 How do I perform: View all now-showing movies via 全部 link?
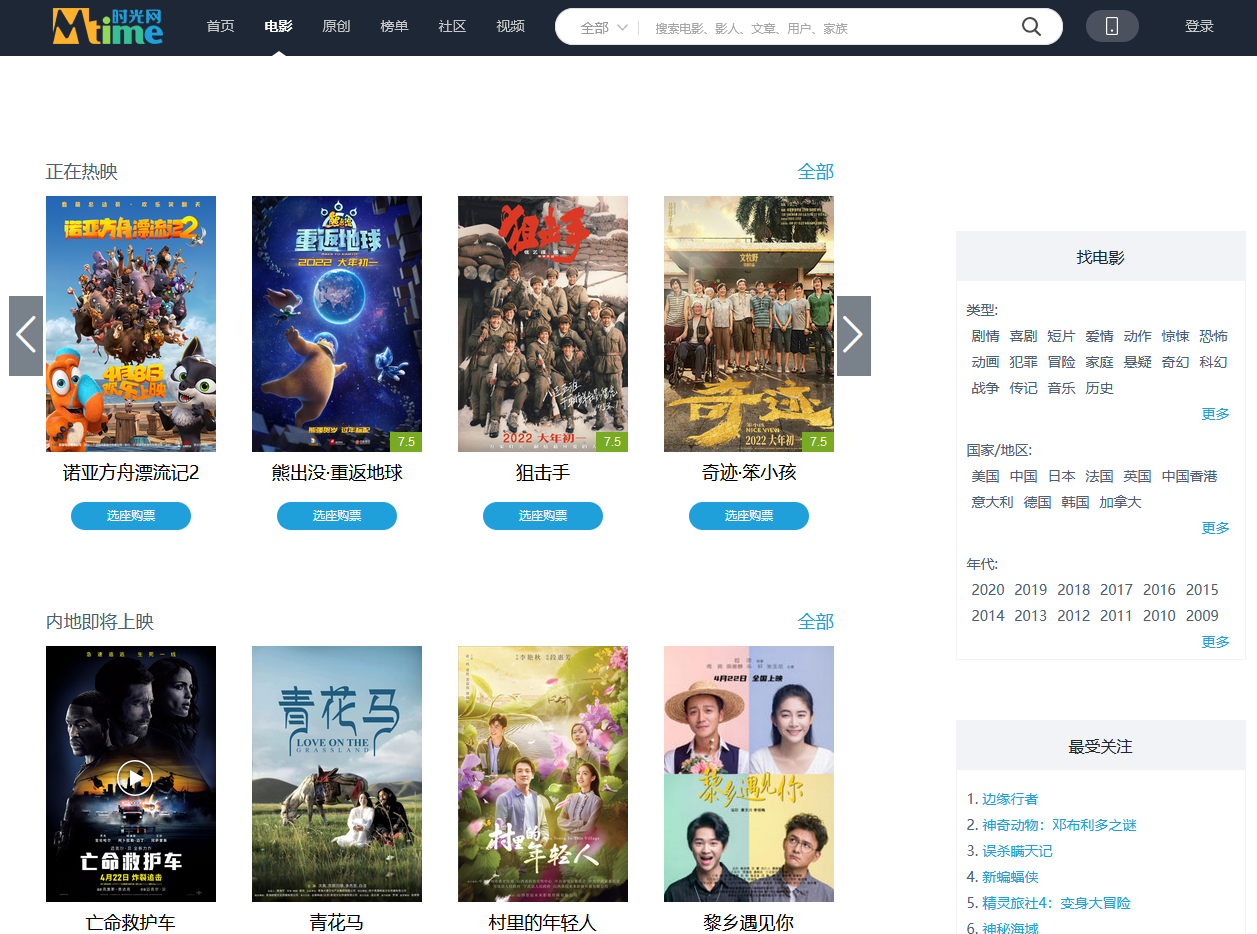click(815, 172)
